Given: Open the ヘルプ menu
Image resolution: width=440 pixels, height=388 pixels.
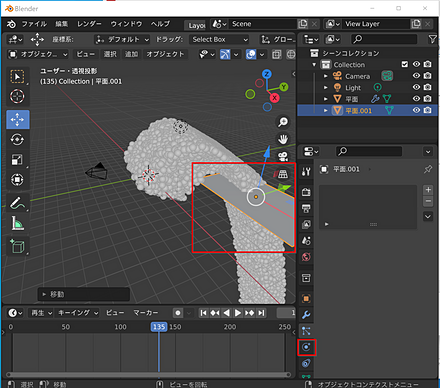Looking at the screenshot, I should click(160, 24).
